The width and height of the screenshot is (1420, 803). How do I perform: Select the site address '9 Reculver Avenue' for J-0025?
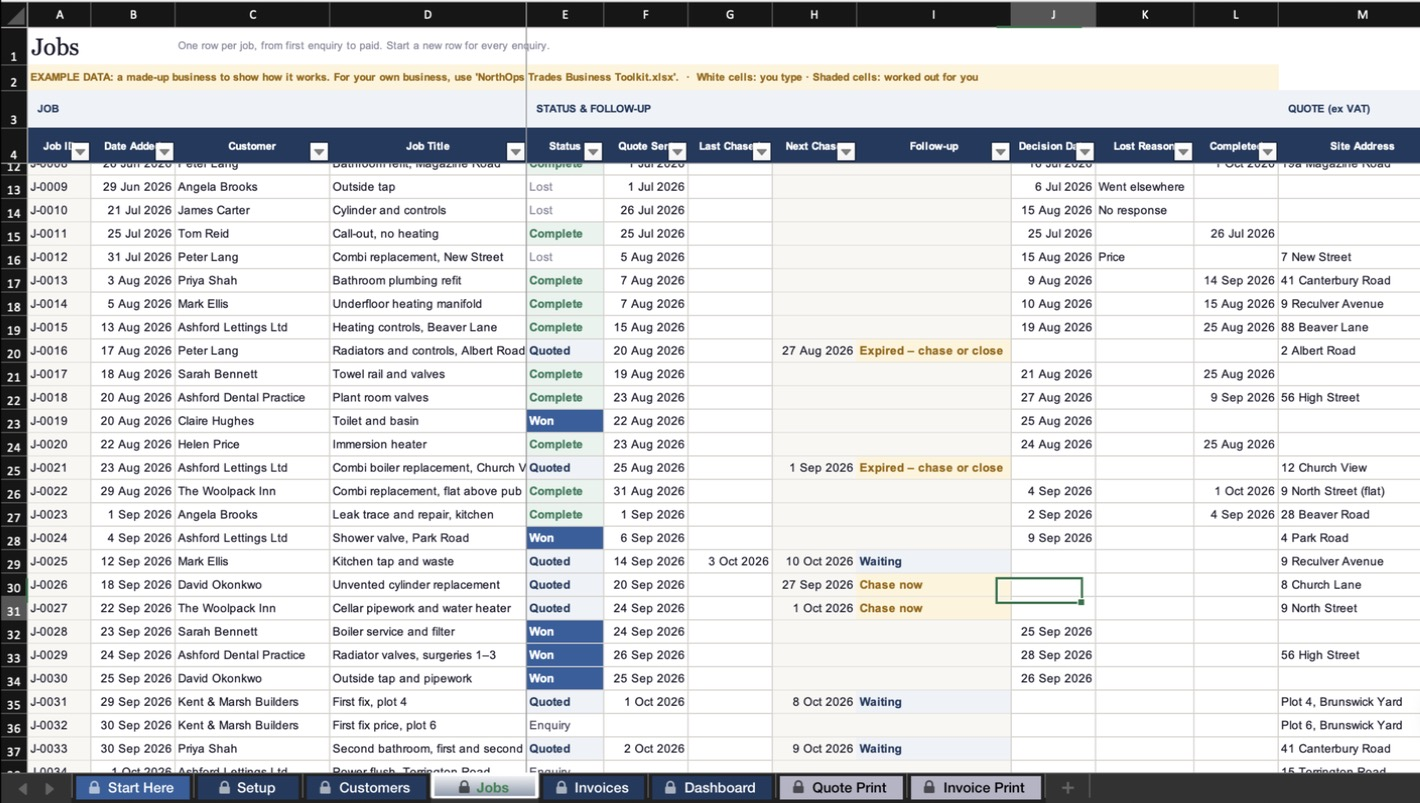[x=1349, y=561]
